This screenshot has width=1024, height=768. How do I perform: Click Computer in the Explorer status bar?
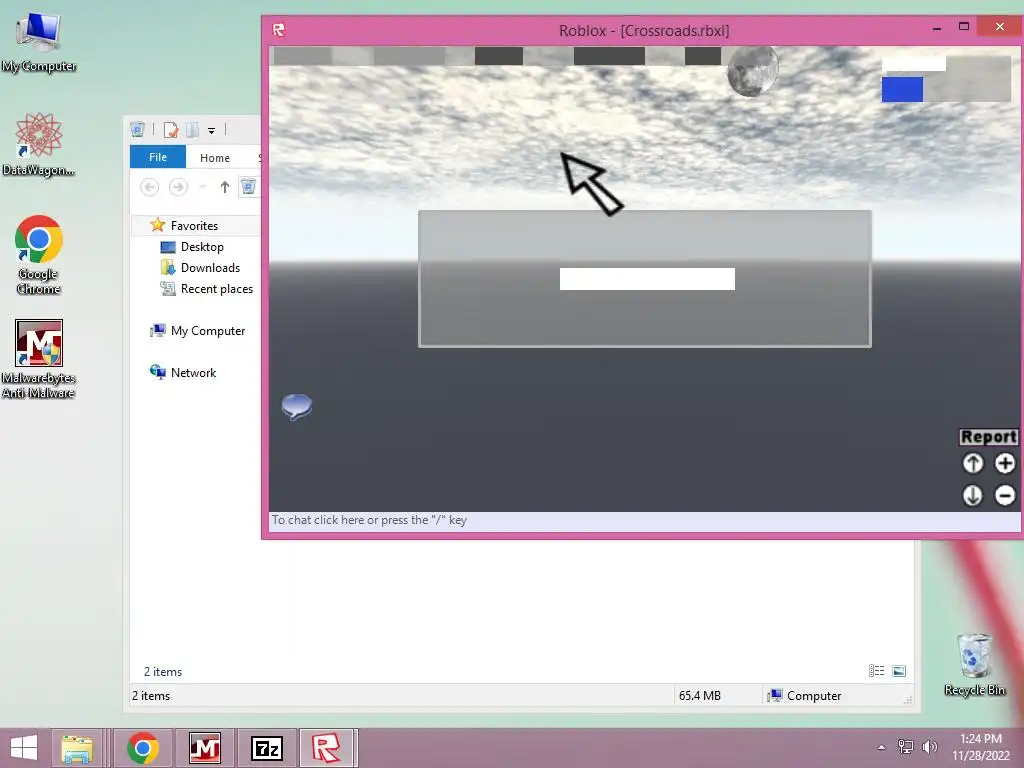pos(805,696)
